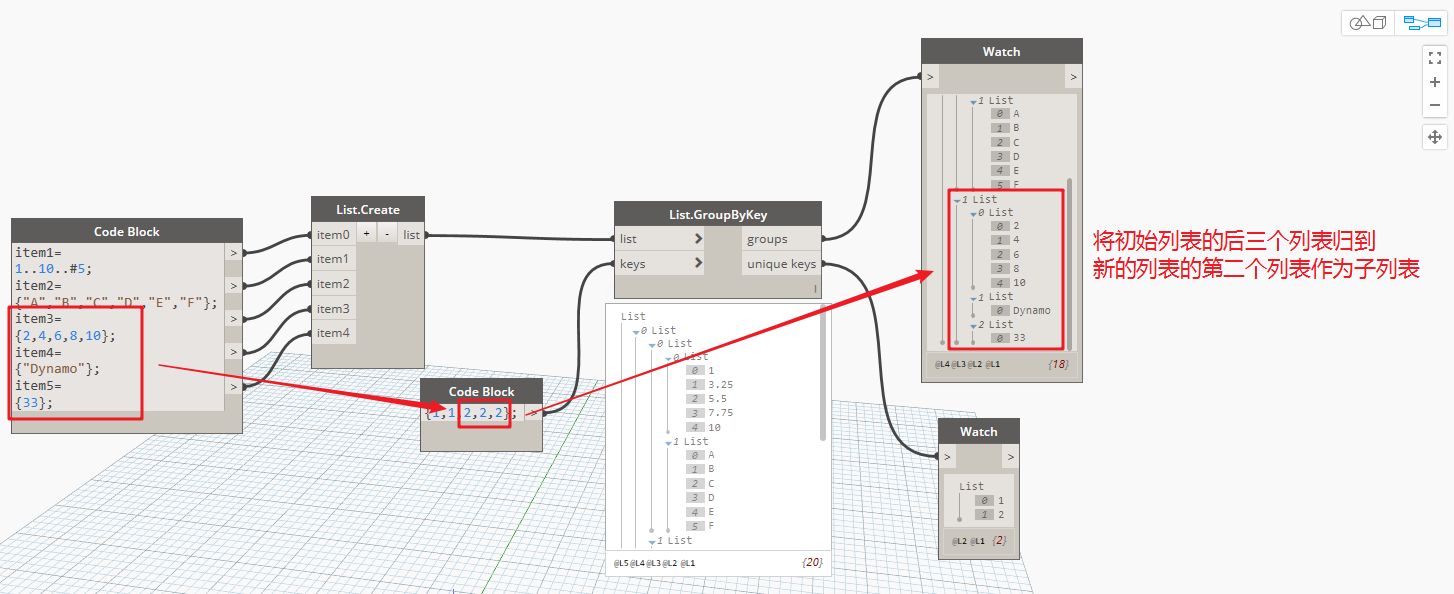Activate the pan mode icon
1454x594 pixels.
point(1435,137)
